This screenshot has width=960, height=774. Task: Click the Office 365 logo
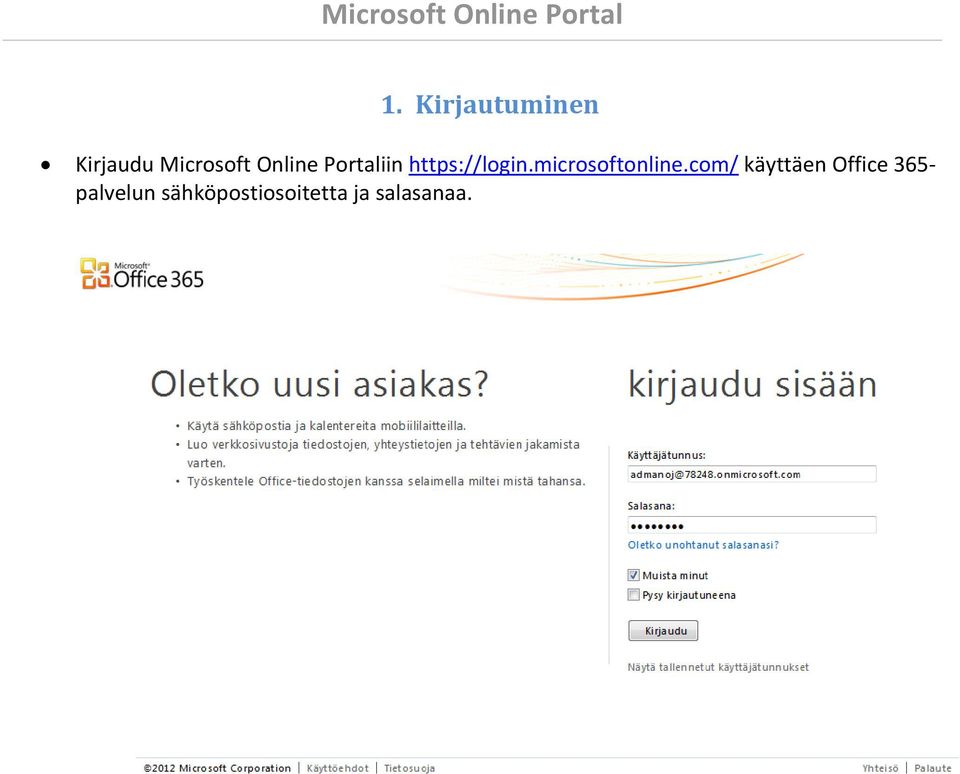click(x=141, y=274)
